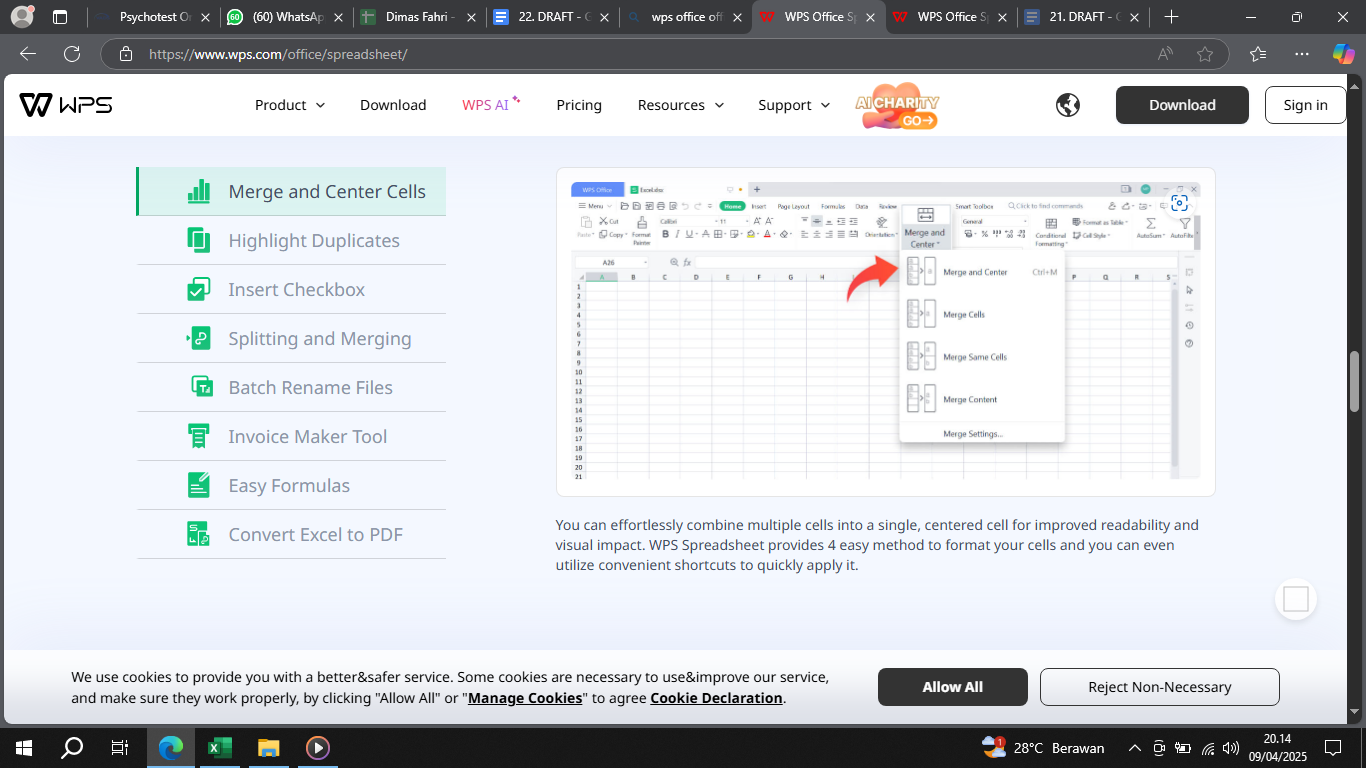Click inside the browser address bar
Image resolution: width=1366 pixels, height=768 pixels.
(x=400, y=54)
